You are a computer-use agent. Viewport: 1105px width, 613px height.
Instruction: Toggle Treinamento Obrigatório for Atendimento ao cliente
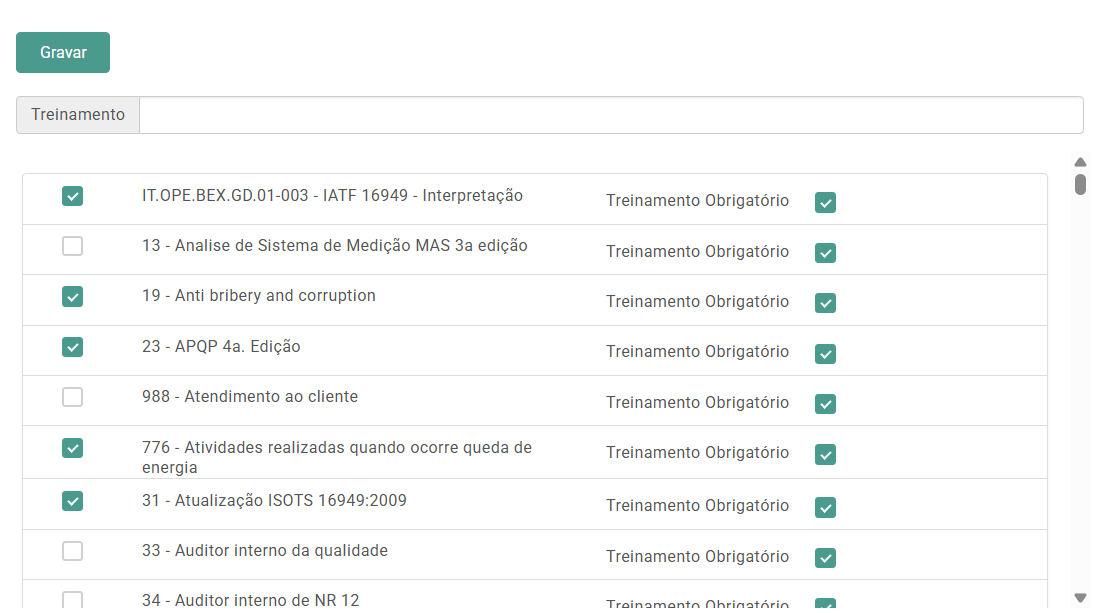click(825, 404)
